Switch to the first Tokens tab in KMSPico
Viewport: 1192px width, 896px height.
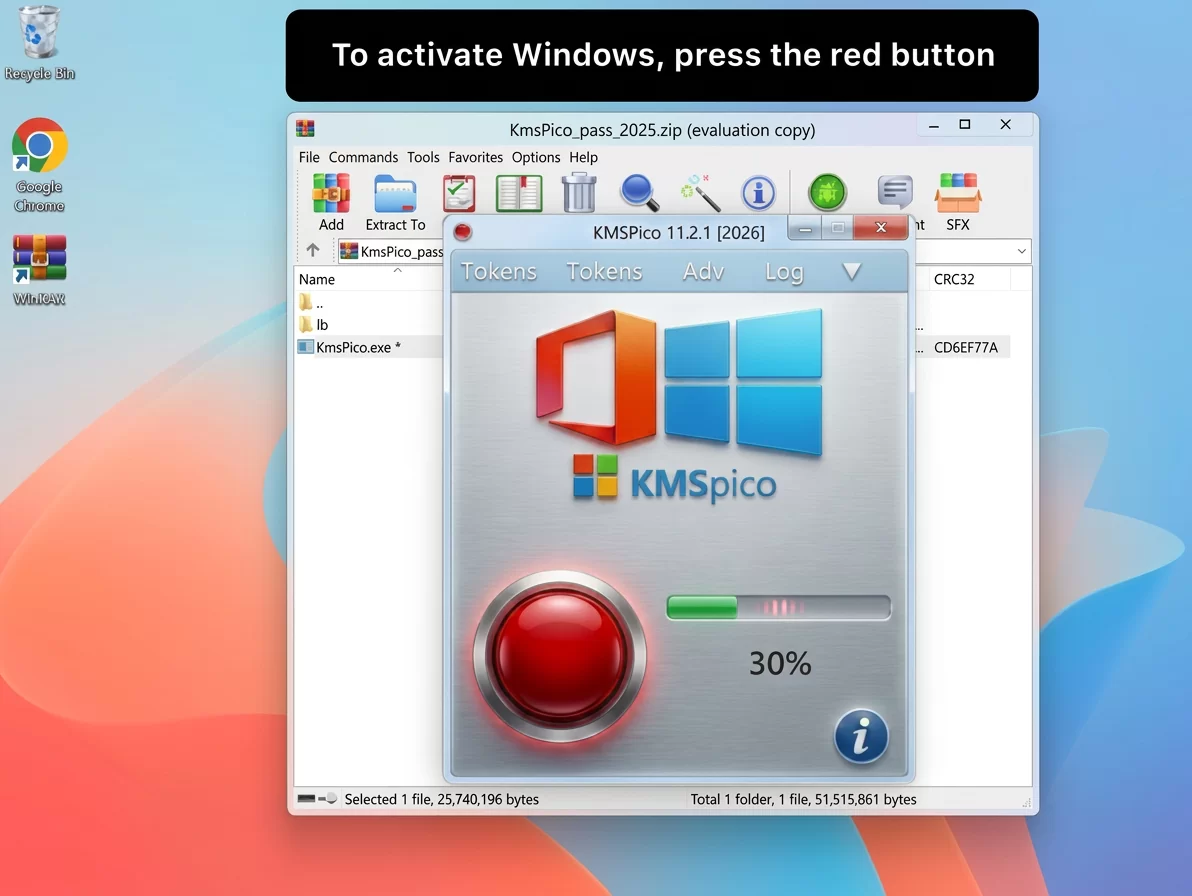click(499, 271)
